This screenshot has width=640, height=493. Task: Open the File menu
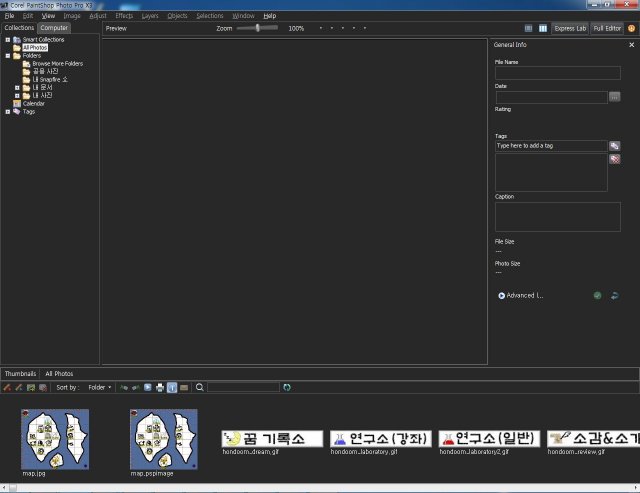[x=9, y=16]
